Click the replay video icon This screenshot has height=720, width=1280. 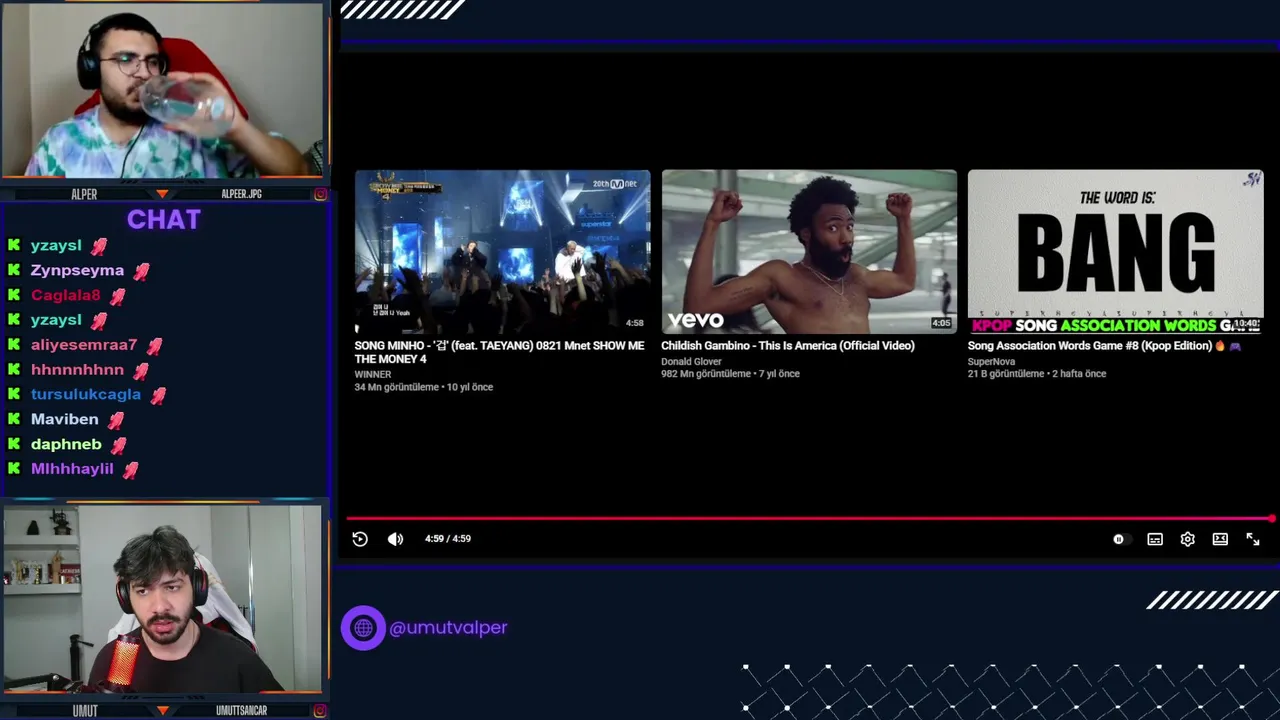360,539
